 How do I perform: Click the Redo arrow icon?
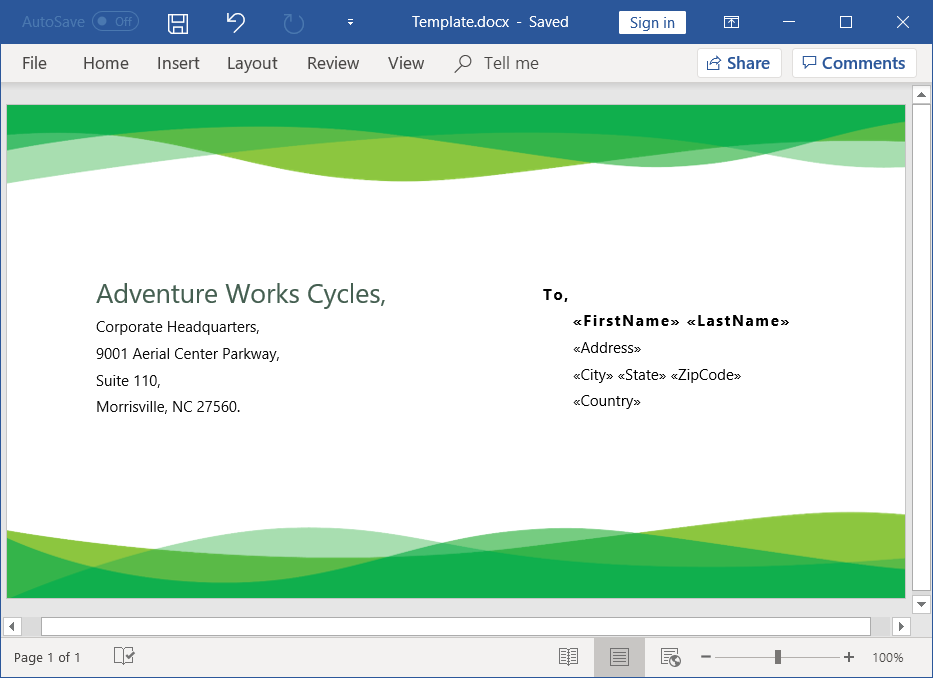pos(293,22)
